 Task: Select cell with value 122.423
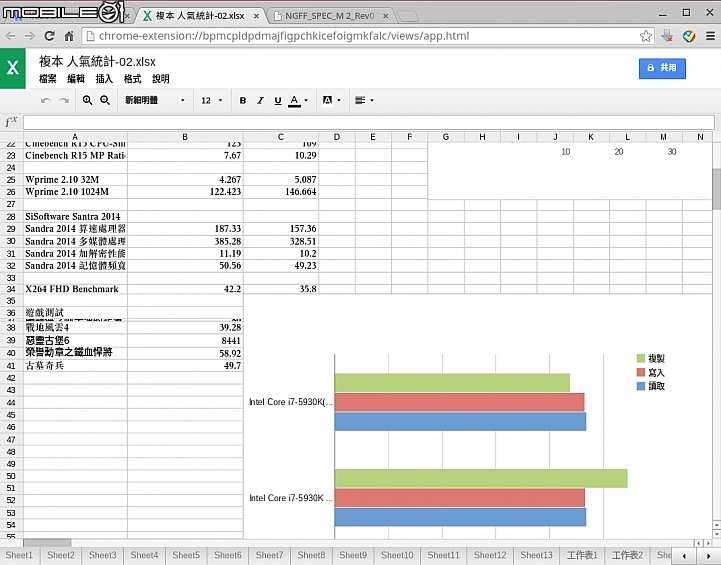[x=185, y=192]
